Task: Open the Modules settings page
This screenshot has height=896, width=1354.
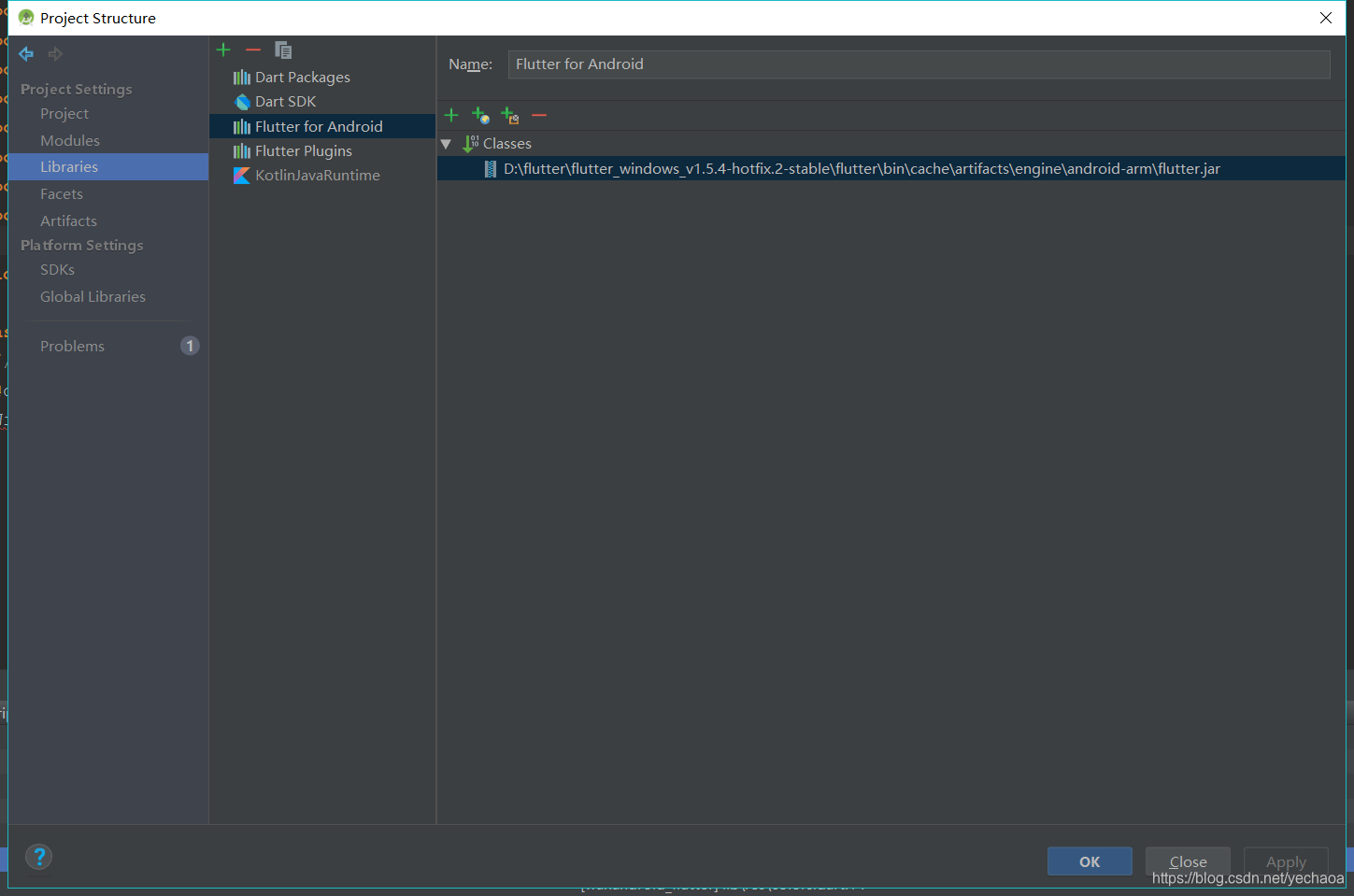Action: coord(70,140)
